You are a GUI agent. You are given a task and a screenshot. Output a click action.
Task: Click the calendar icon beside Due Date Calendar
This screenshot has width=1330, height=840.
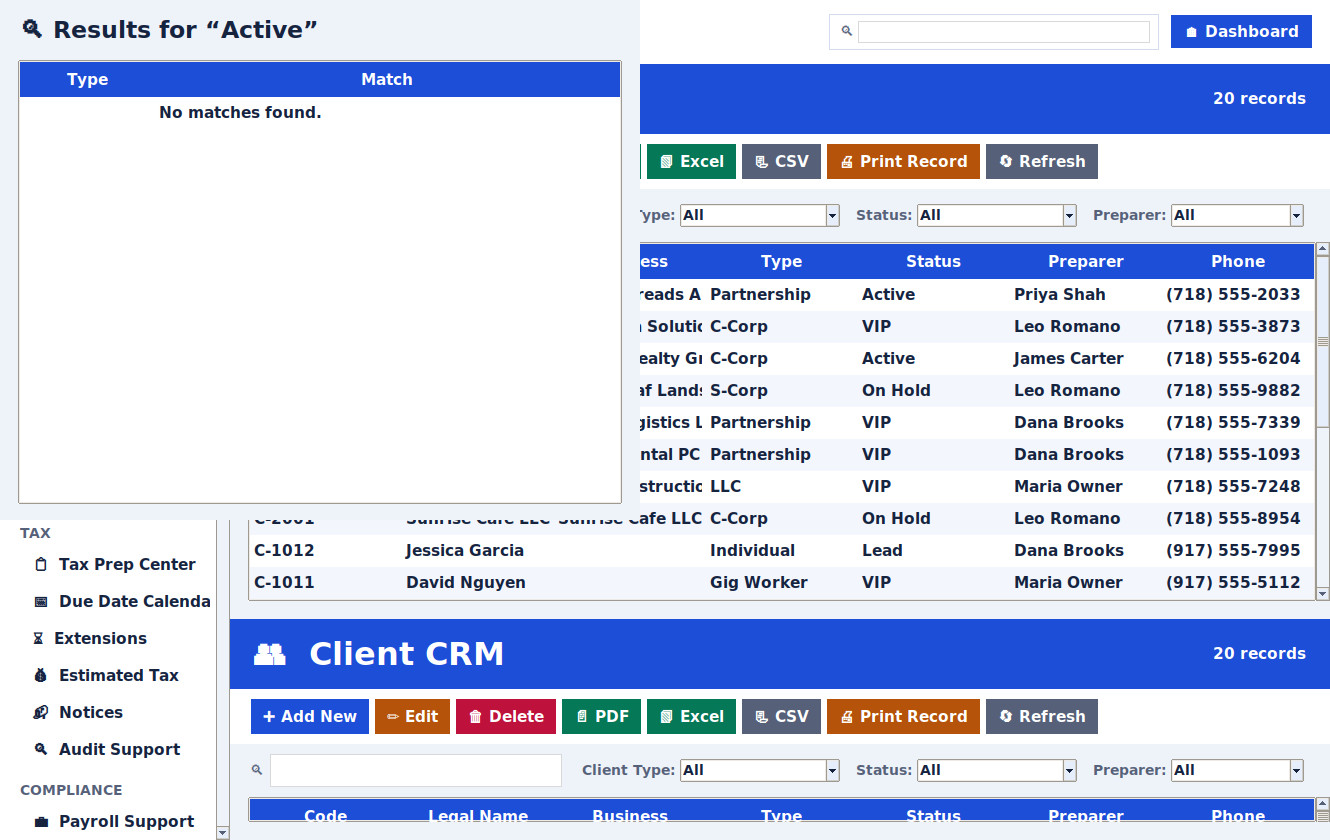point(41,601)
